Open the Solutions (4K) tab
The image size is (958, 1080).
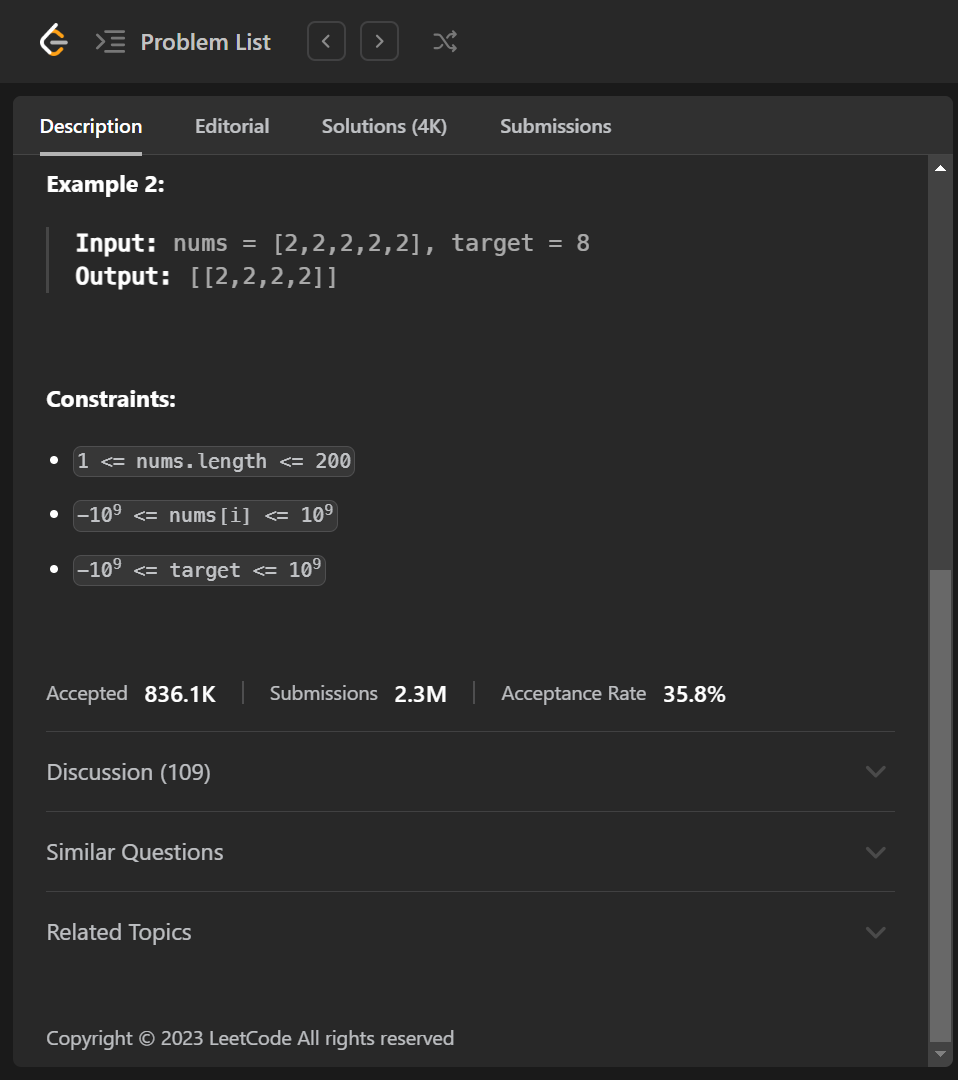click(x=384, y=127)
